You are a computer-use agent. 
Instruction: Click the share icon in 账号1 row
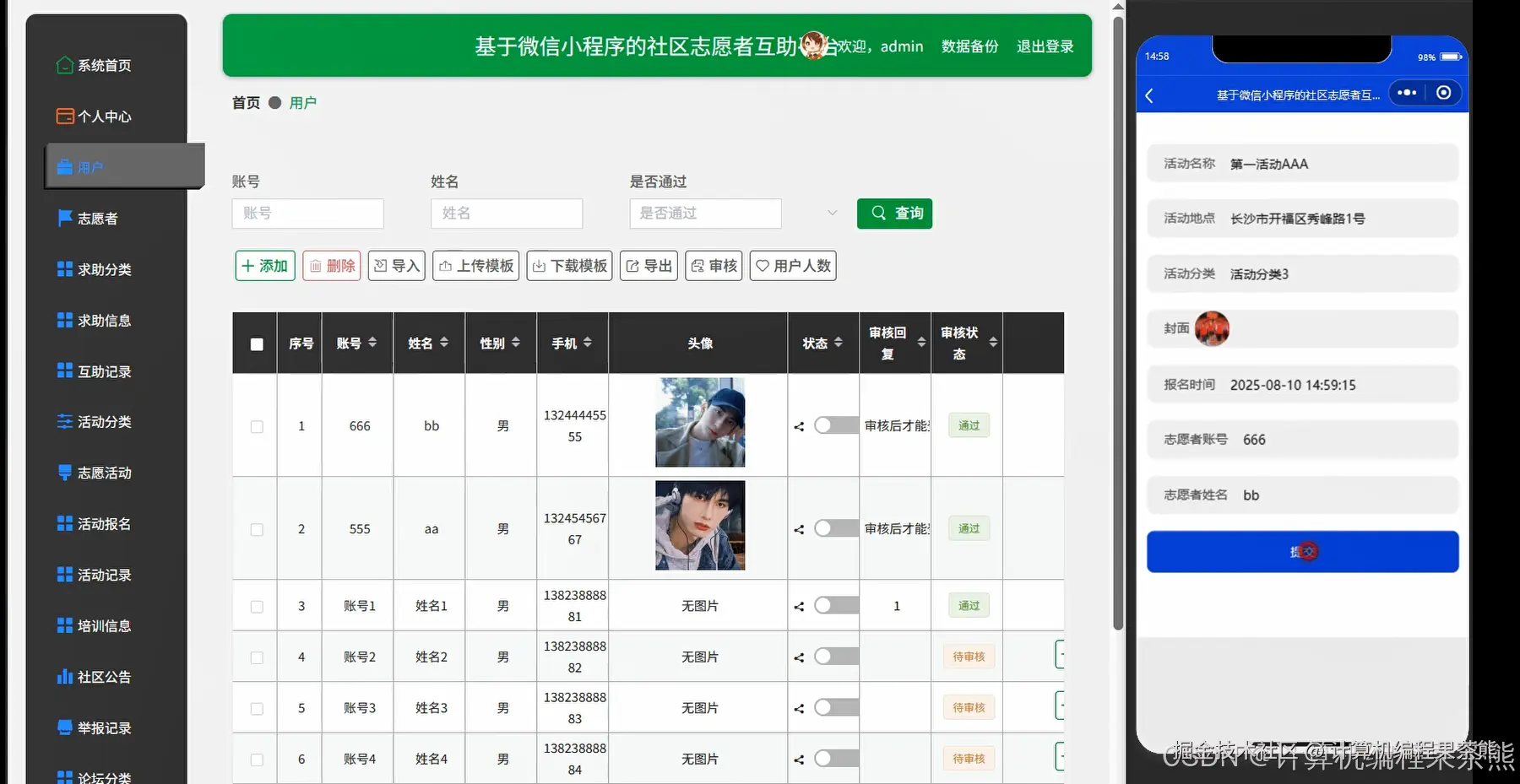[x=799, y=607]
